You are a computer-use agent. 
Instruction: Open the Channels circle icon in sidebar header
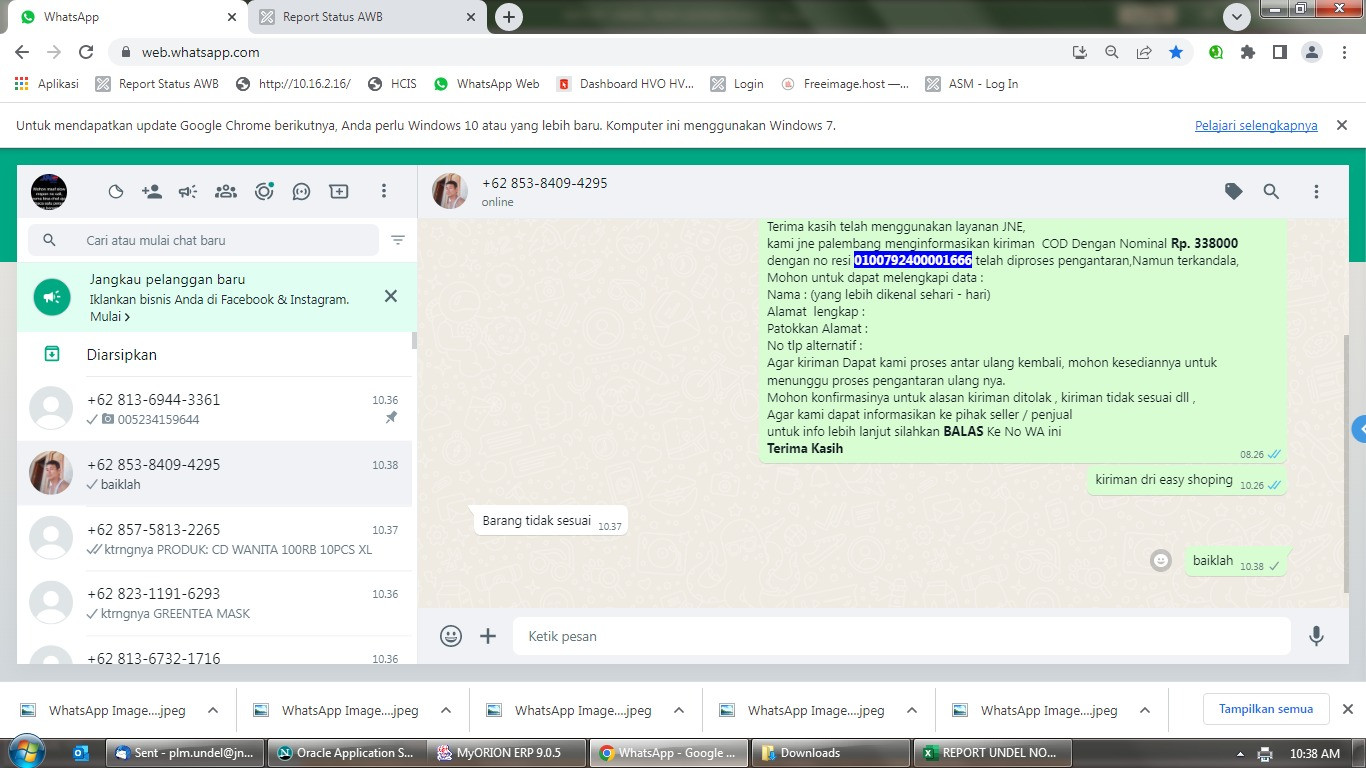[x=264, y=191]
